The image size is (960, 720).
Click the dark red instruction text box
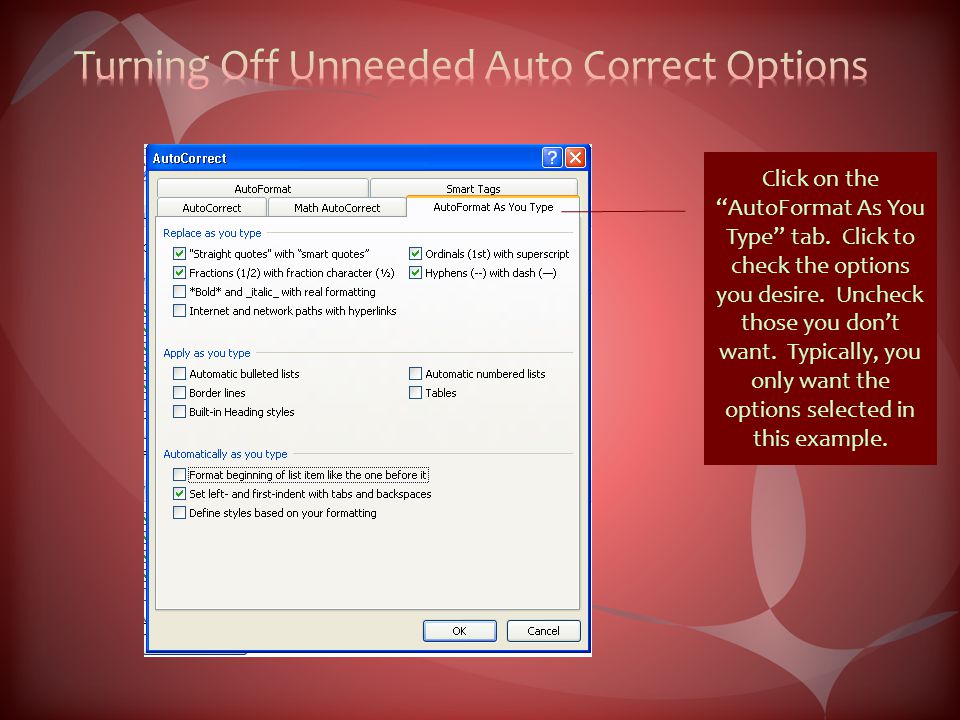(x=820, y=308)
